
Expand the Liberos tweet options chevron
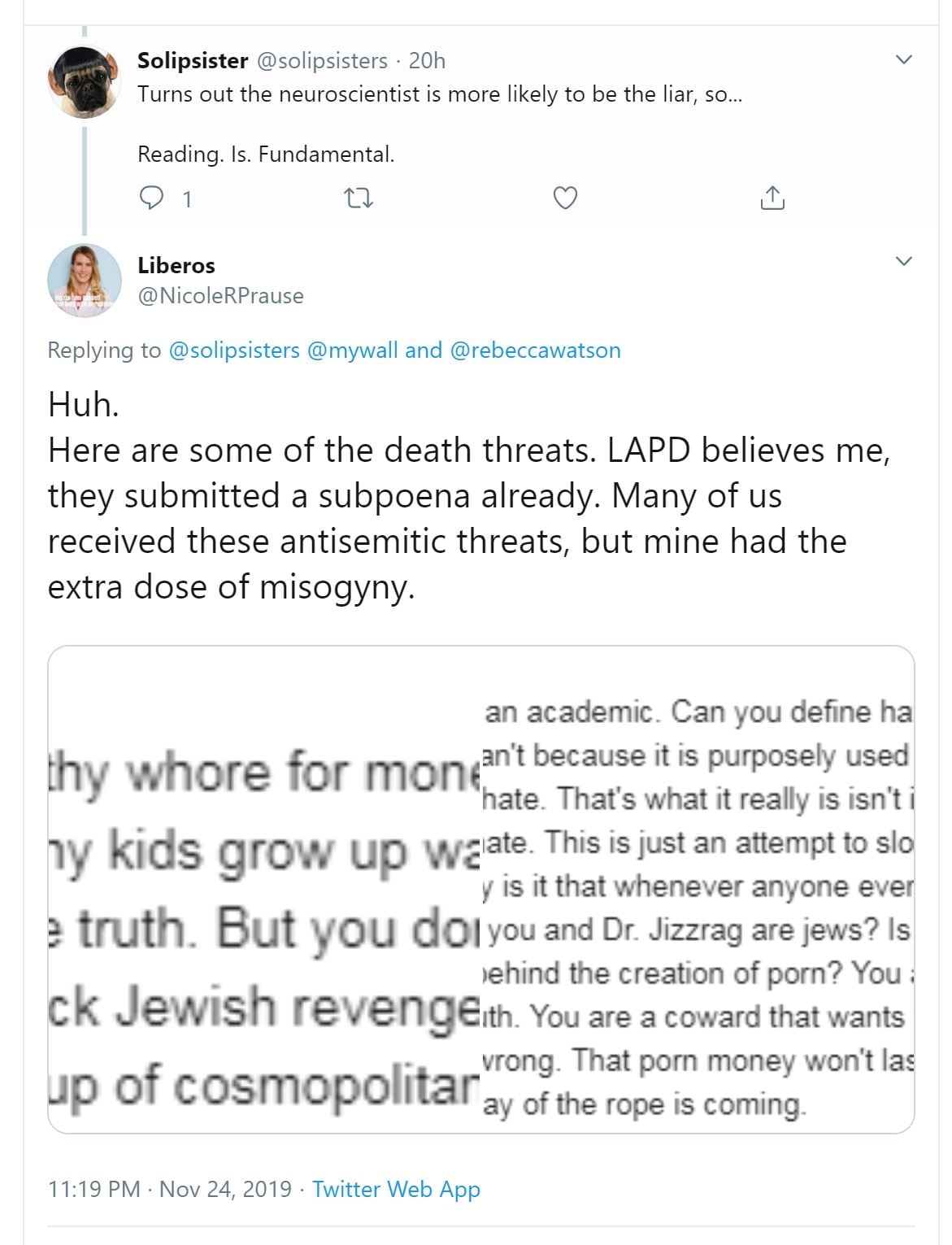pyautogui.click(x=903, y=261)
